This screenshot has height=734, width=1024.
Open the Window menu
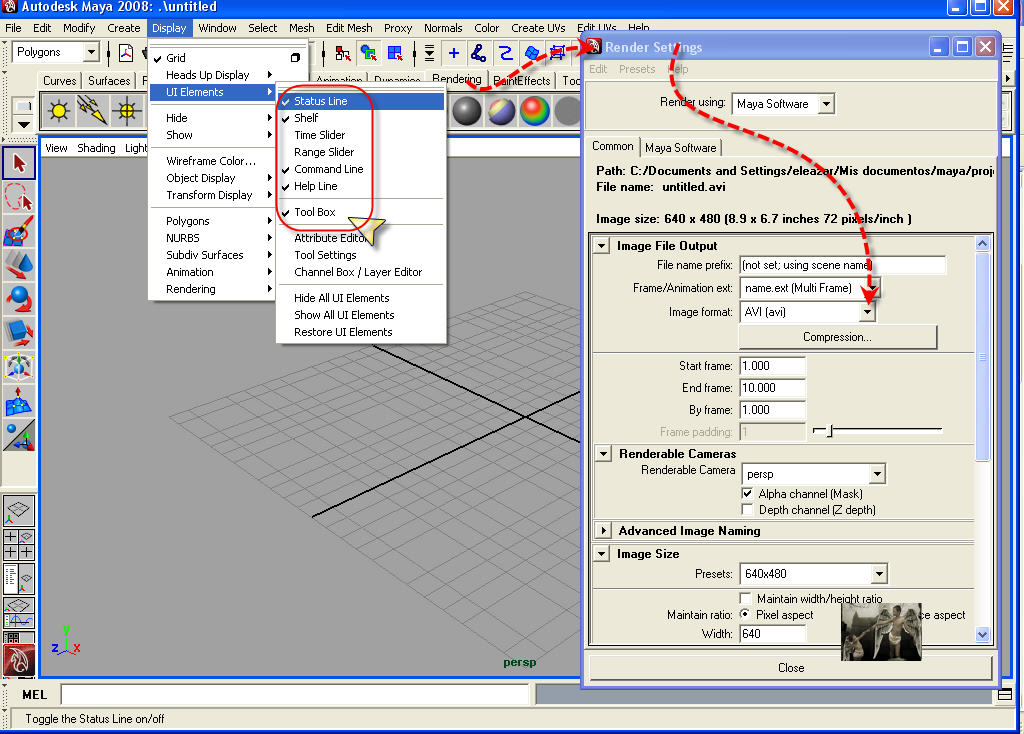pyautogui.click(x=217, y=28)
